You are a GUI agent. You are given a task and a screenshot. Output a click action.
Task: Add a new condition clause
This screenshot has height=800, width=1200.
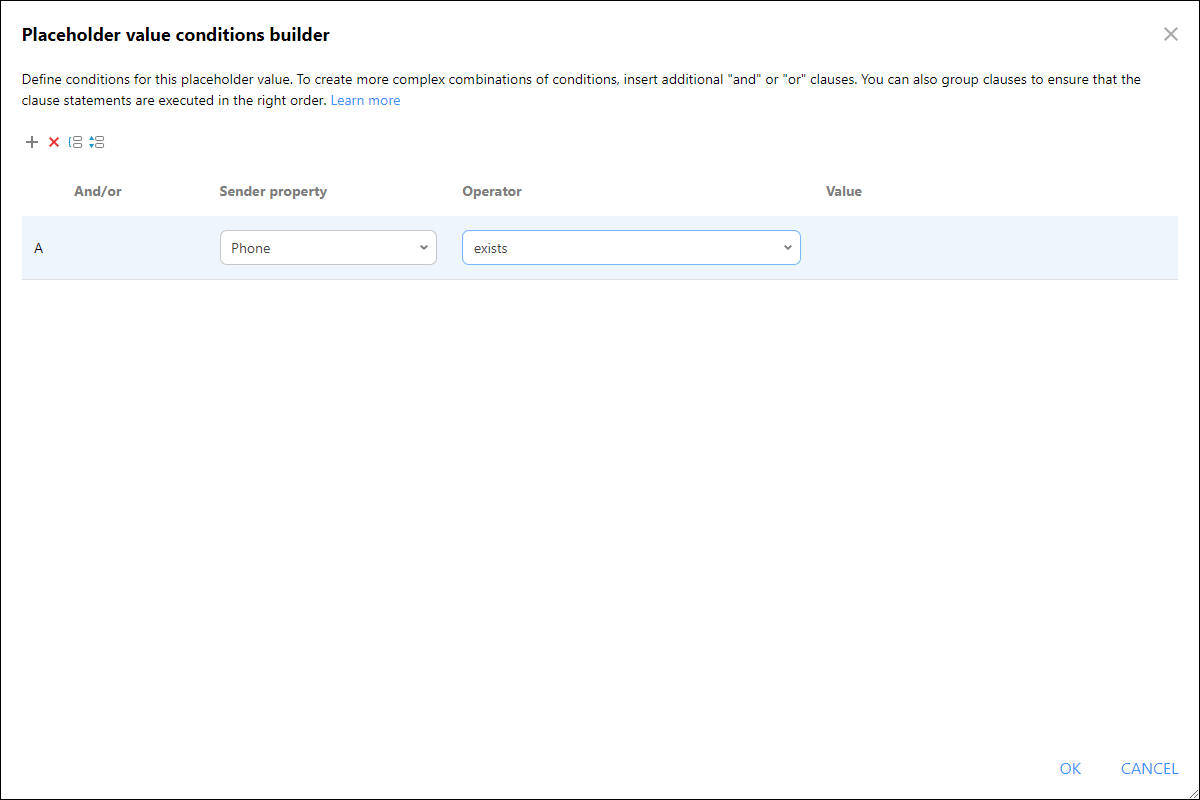coord(32,142)
